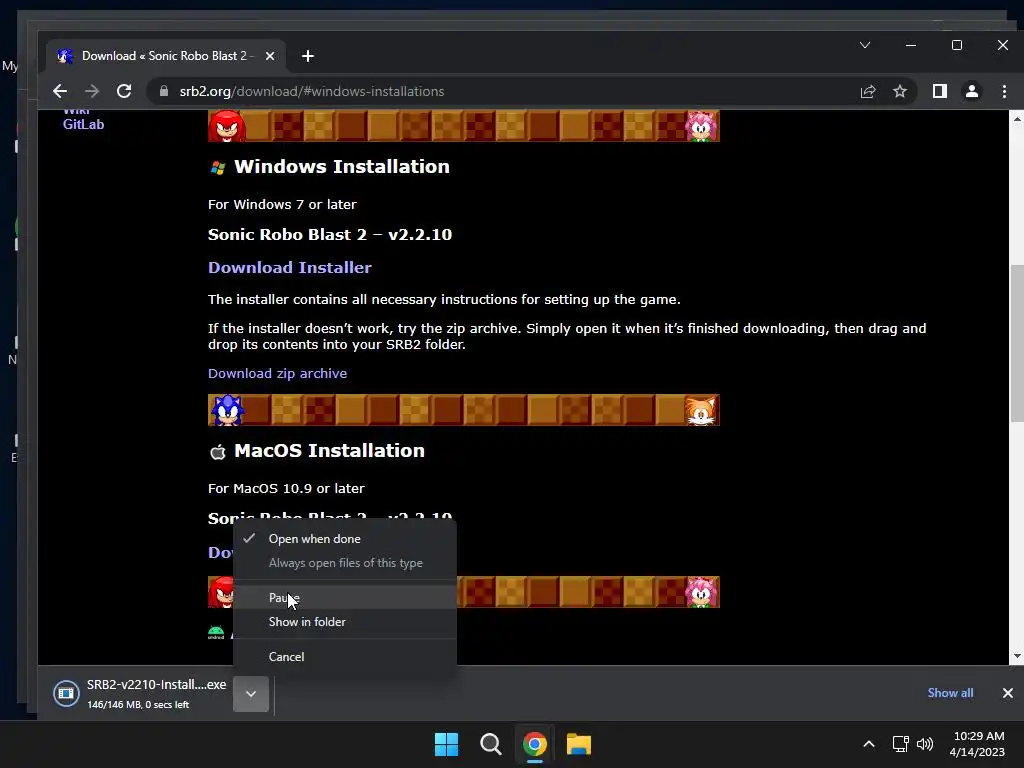
Task: Open the GitLab sidebar link
Action: pyautogui.click(x=83, y=124)
